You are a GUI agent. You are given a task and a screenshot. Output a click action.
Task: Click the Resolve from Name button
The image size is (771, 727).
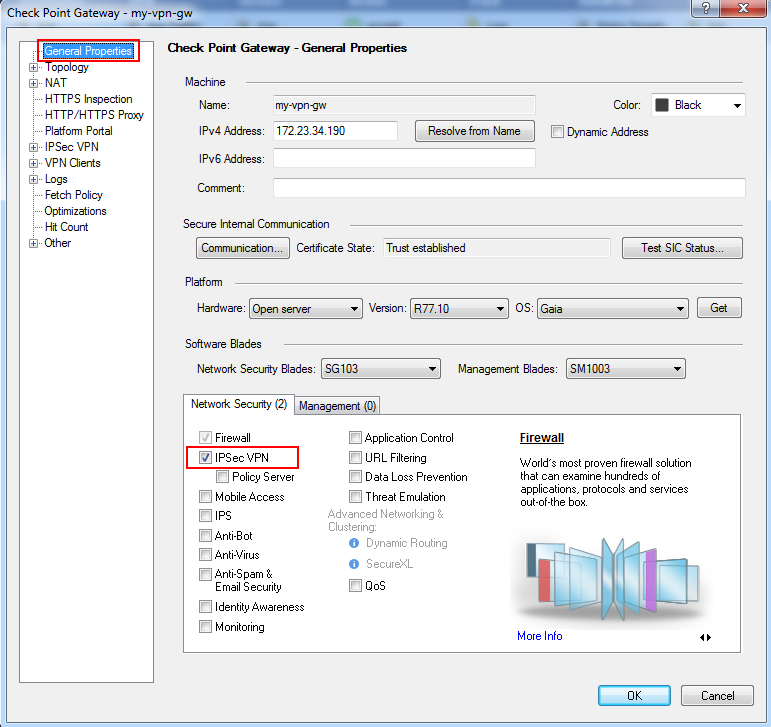click(x=474, y=131)
